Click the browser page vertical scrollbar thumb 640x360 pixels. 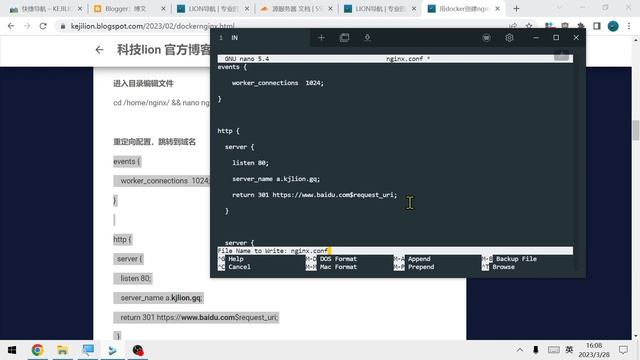click(636, 131)
